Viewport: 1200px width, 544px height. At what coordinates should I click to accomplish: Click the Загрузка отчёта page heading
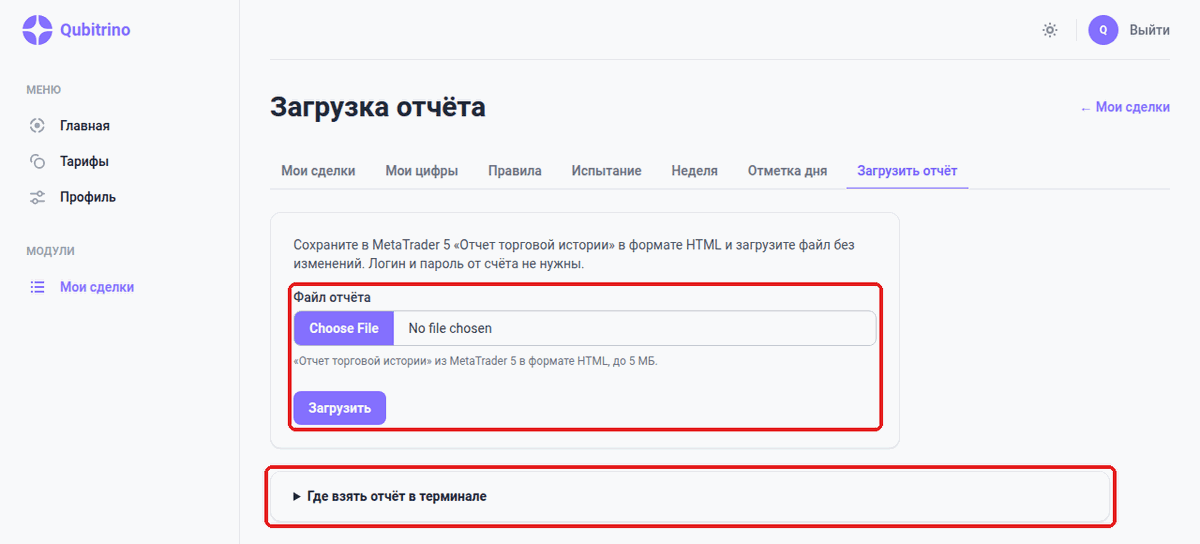(378, 107)
